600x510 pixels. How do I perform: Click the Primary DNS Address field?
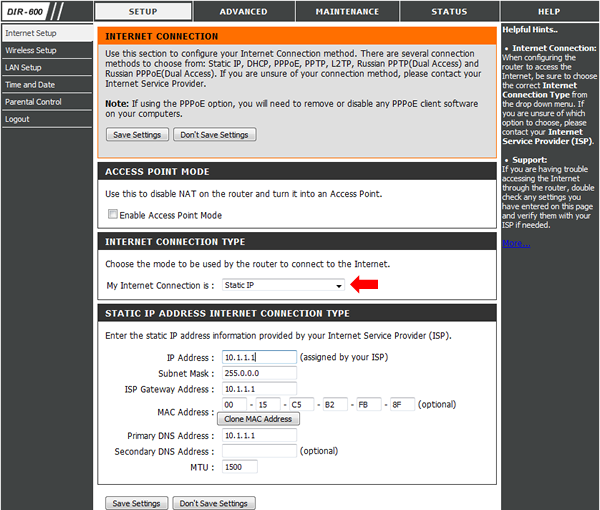coord(259,435)
